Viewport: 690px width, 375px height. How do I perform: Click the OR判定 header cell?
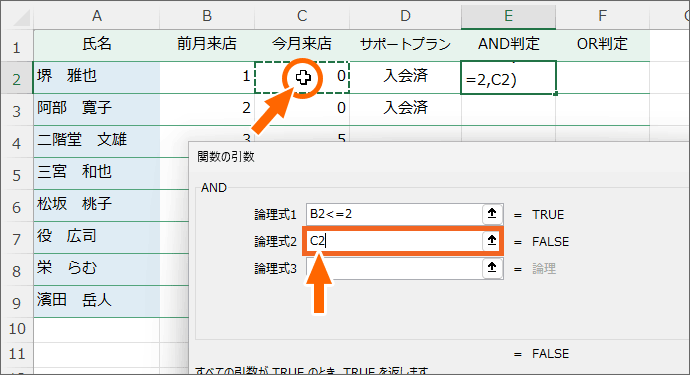click(x=602, y=44)
